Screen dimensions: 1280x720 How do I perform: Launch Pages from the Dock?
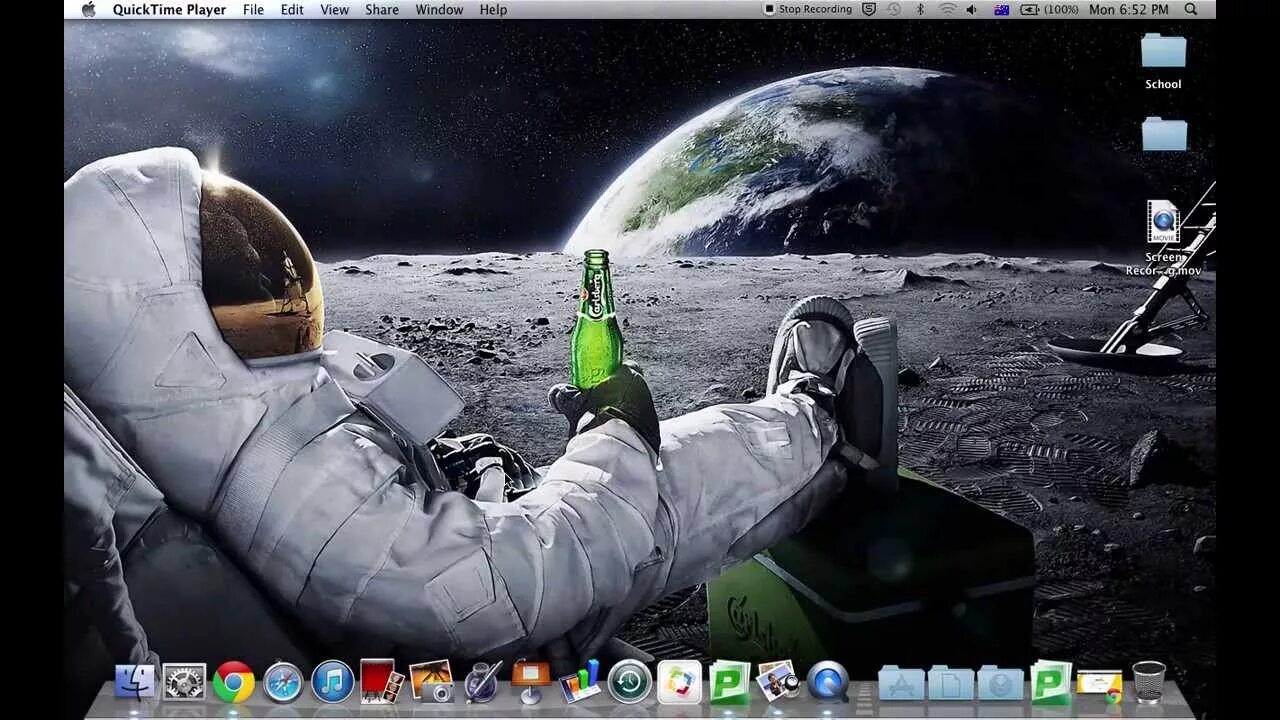[x=482, y=681]
